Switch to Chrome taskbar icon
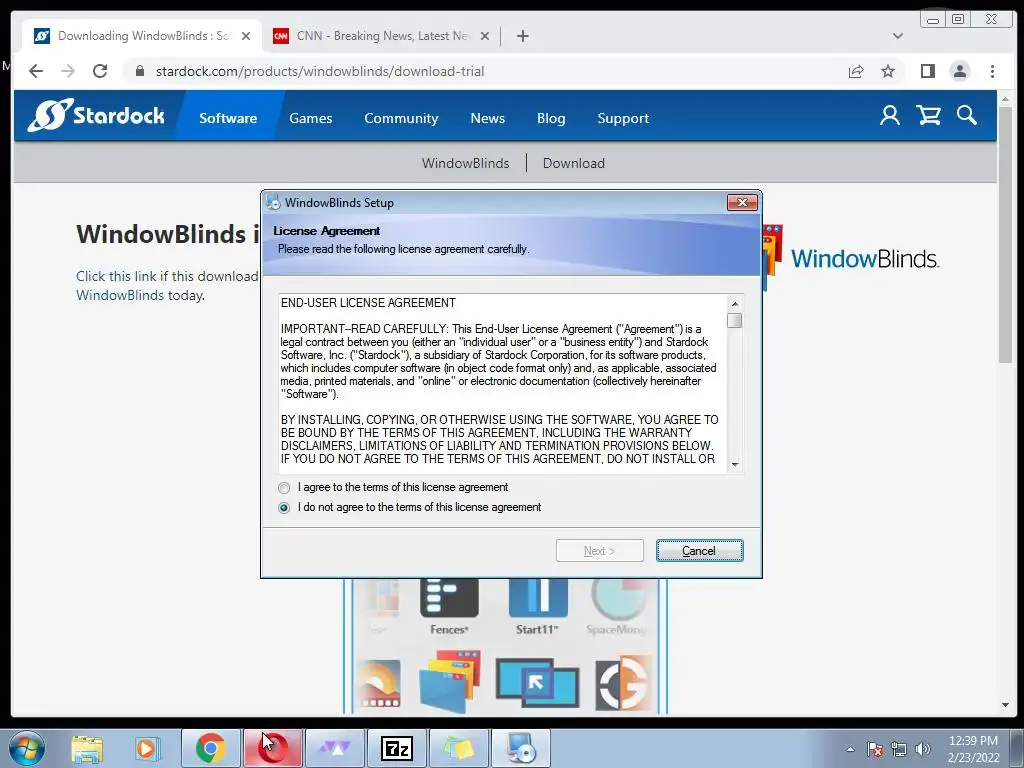This screenshot has width=1024, height=768. click(210, 748)
